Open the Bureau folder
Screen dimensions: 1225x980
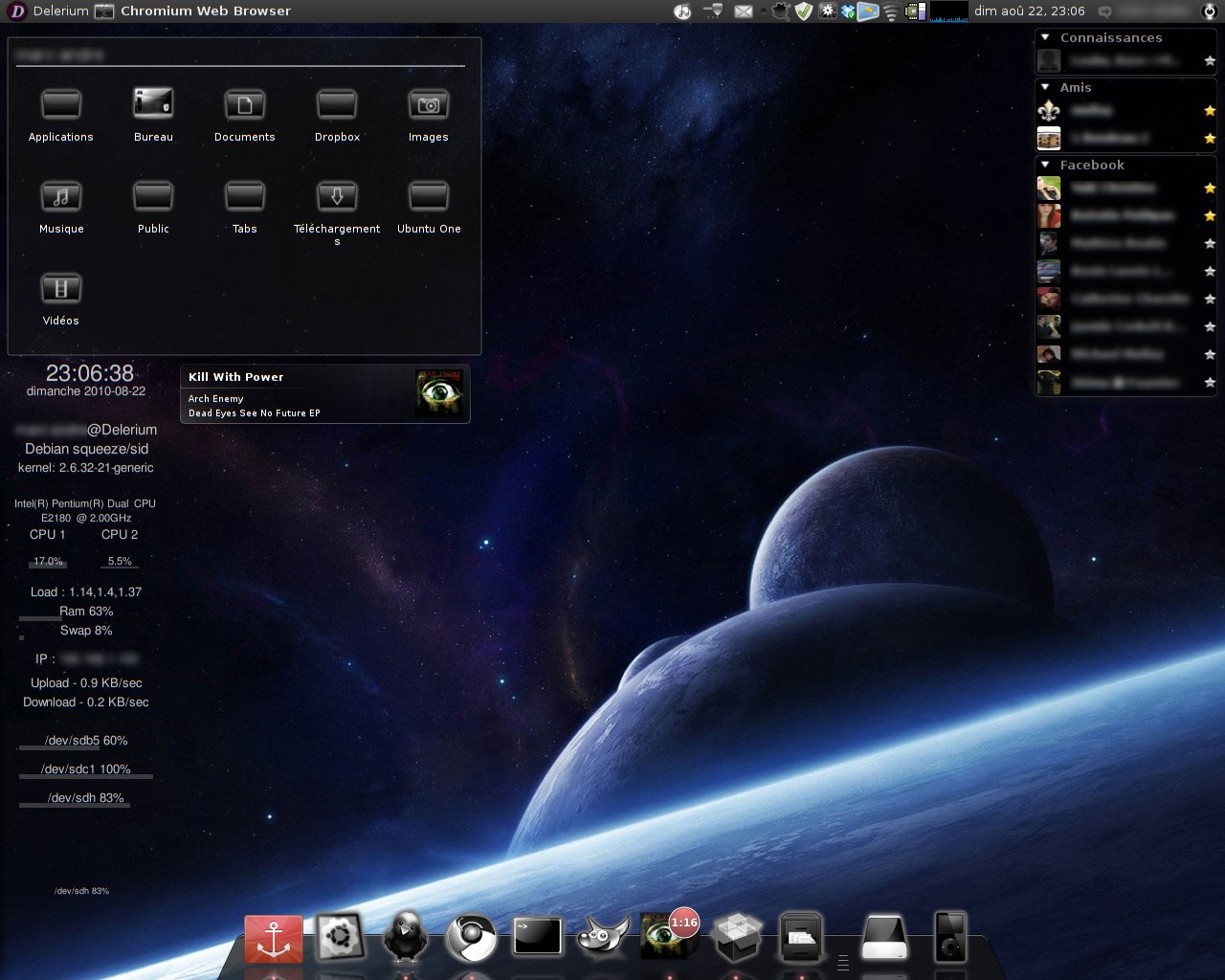tap(153, 116)
